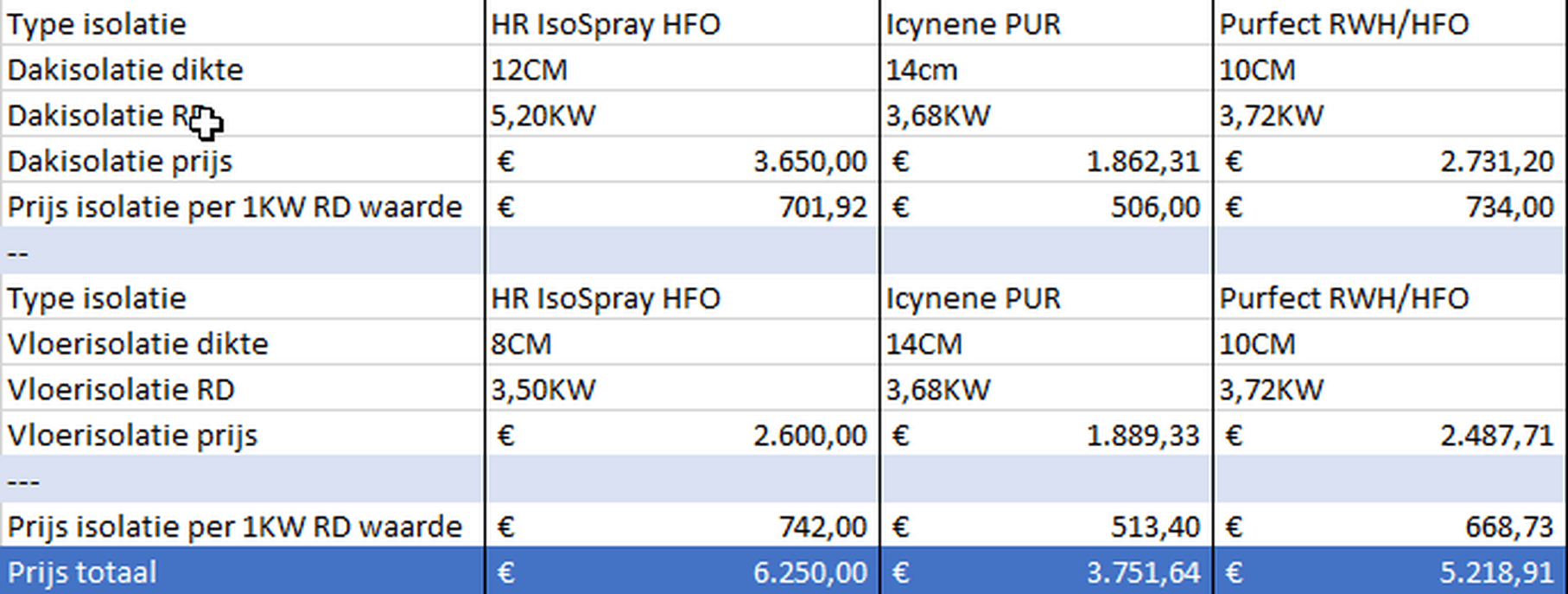
Task: Select the 668,73 per-KW price cell
Action: pyautogui.click(x=1391, y=526)
